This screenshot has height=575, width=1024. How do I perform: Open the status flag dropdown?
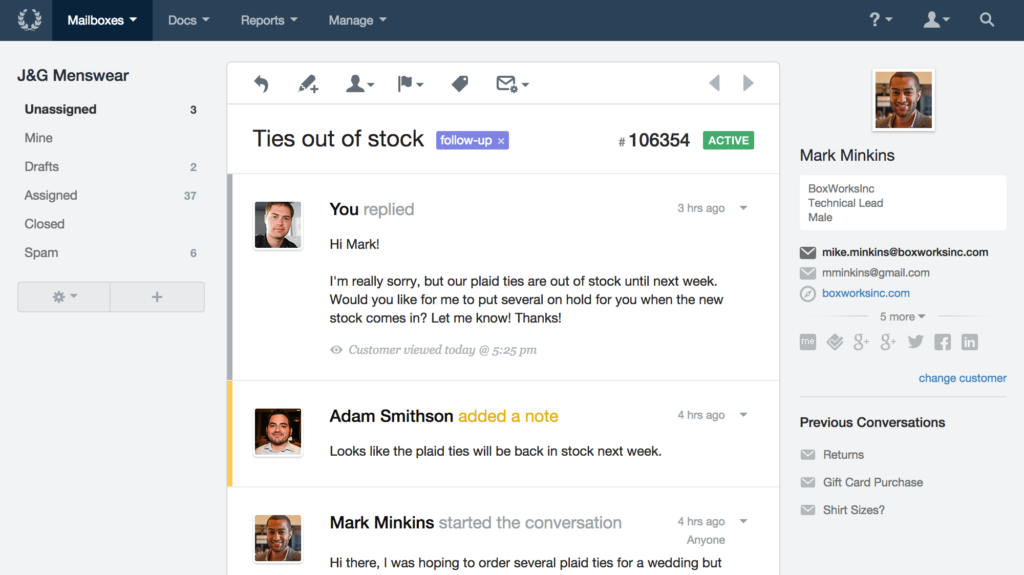[410, 84]
